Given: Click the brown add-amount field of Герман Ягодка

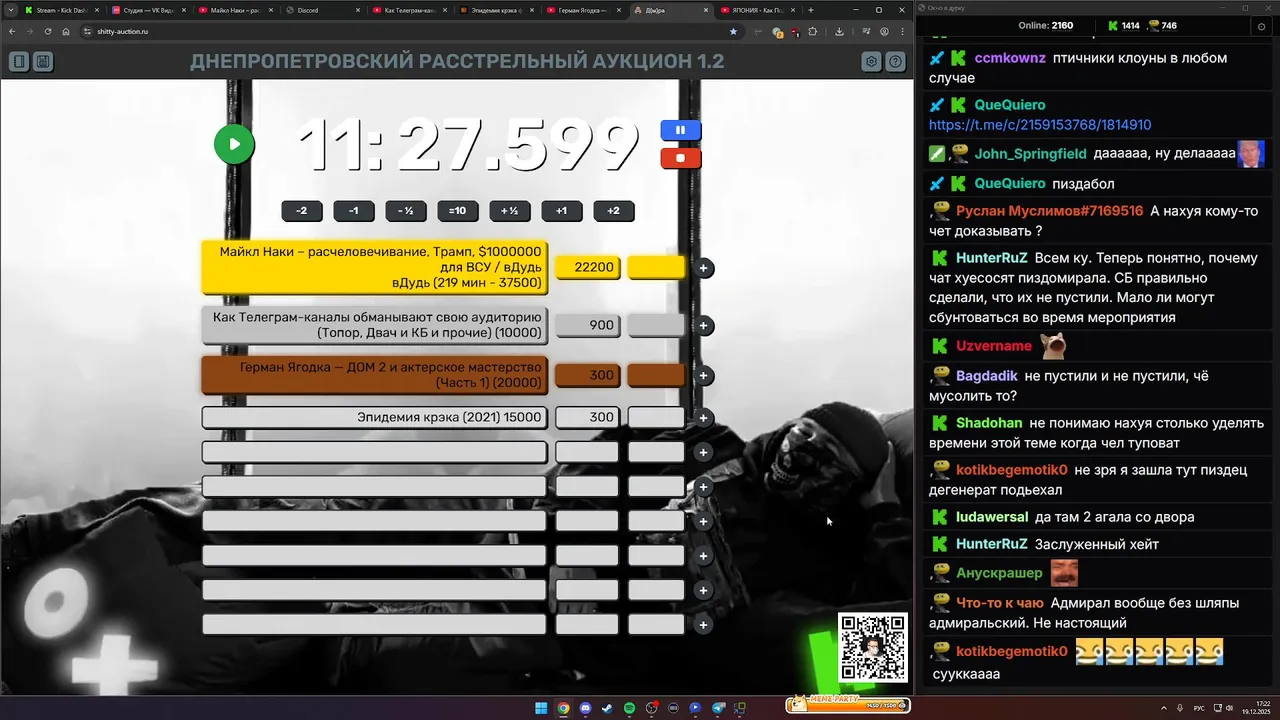Looking at the screenshot, I should click(x=656, y=375).
